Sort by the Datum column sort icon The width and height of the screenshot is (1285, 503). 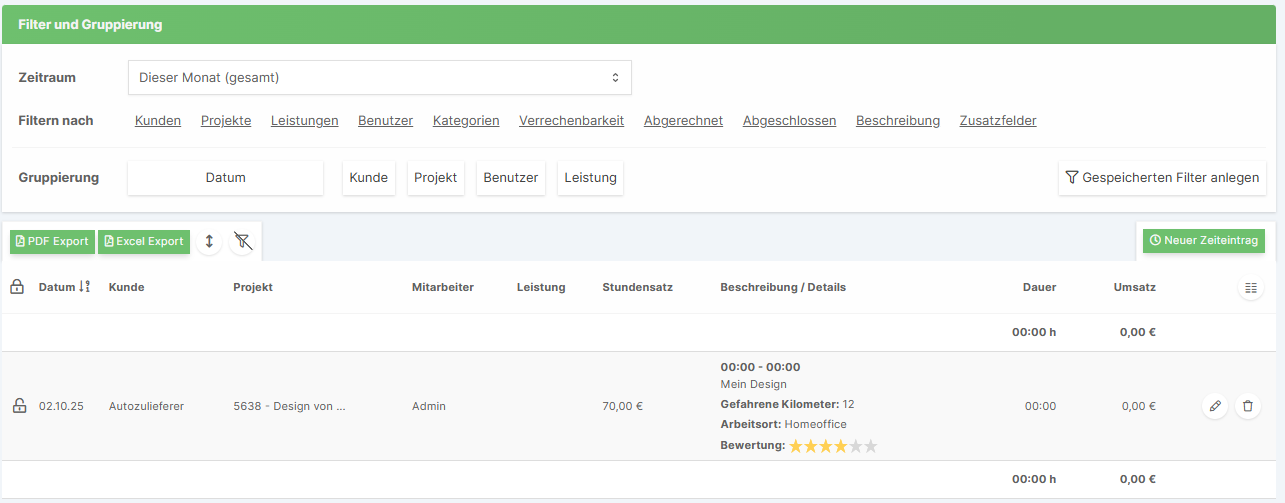85,287
